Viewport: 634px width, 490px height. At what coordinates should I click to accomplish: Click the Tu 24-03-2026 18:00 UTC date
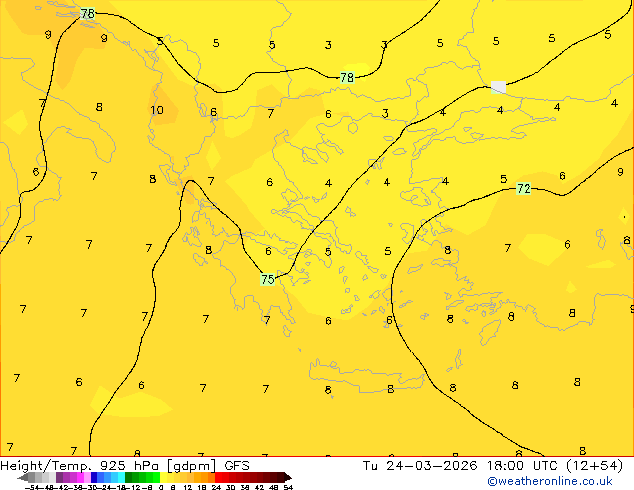coord(461,466)
